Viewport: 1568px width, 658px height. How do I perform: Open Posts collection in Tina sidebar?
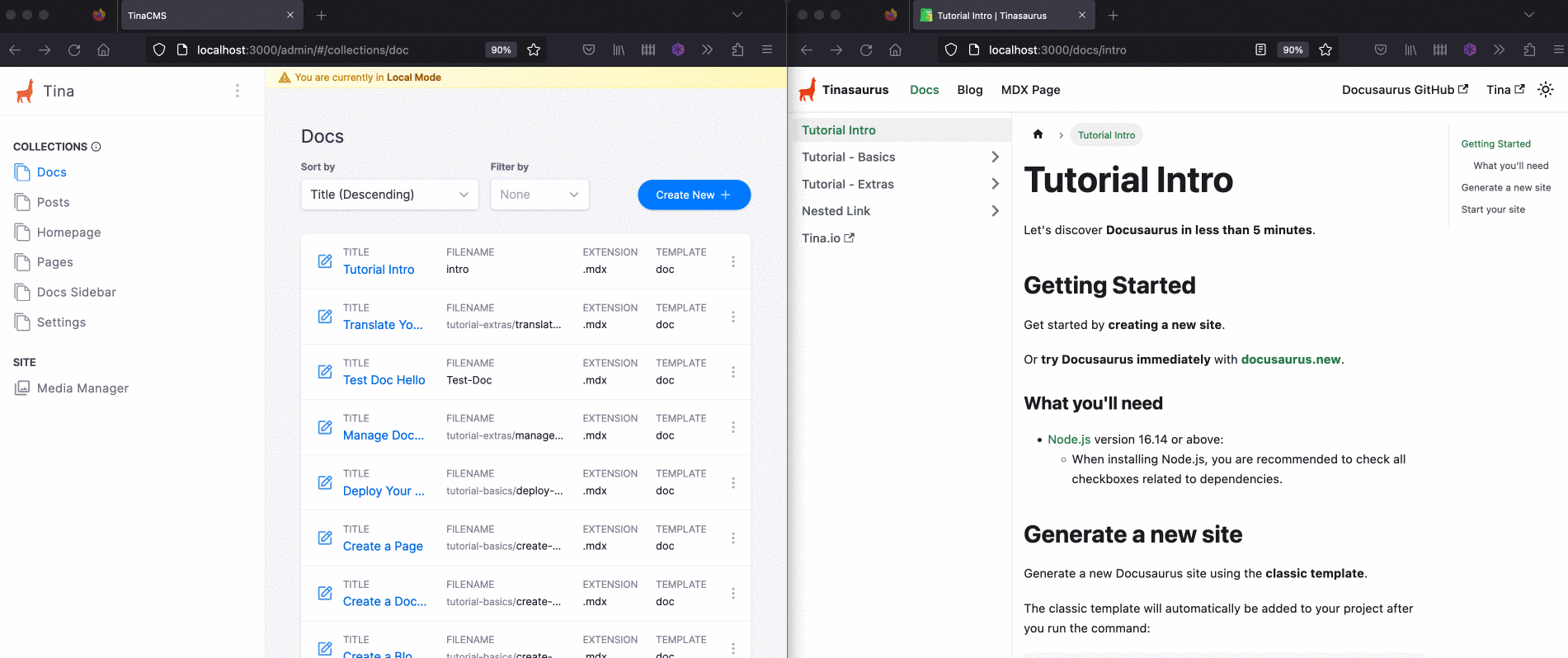click(53, 202)
